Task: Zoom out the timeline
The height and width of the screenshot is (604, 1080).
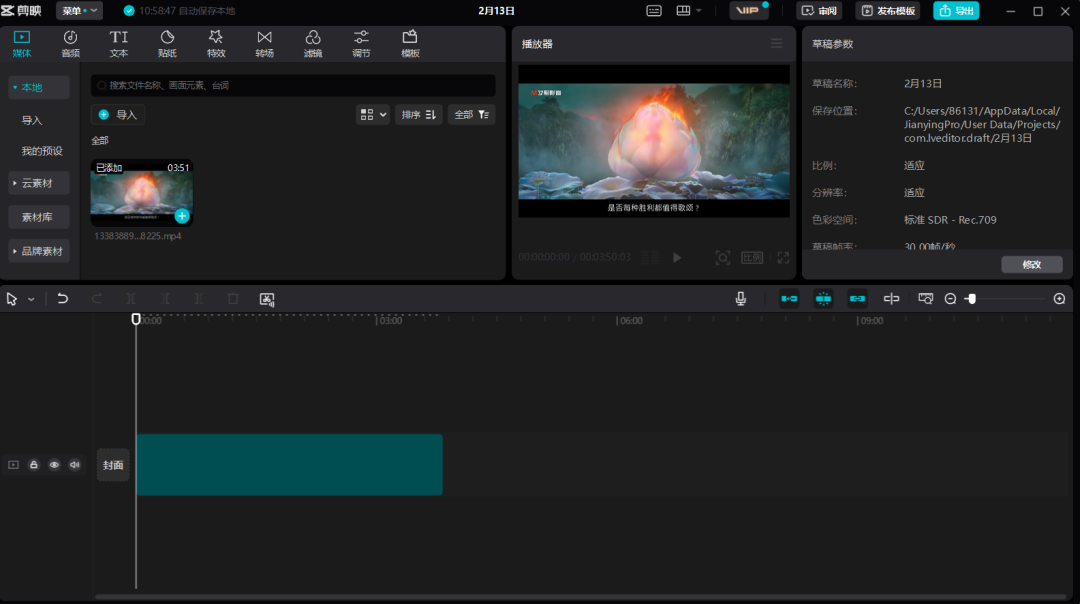Action: click(951, 299)
